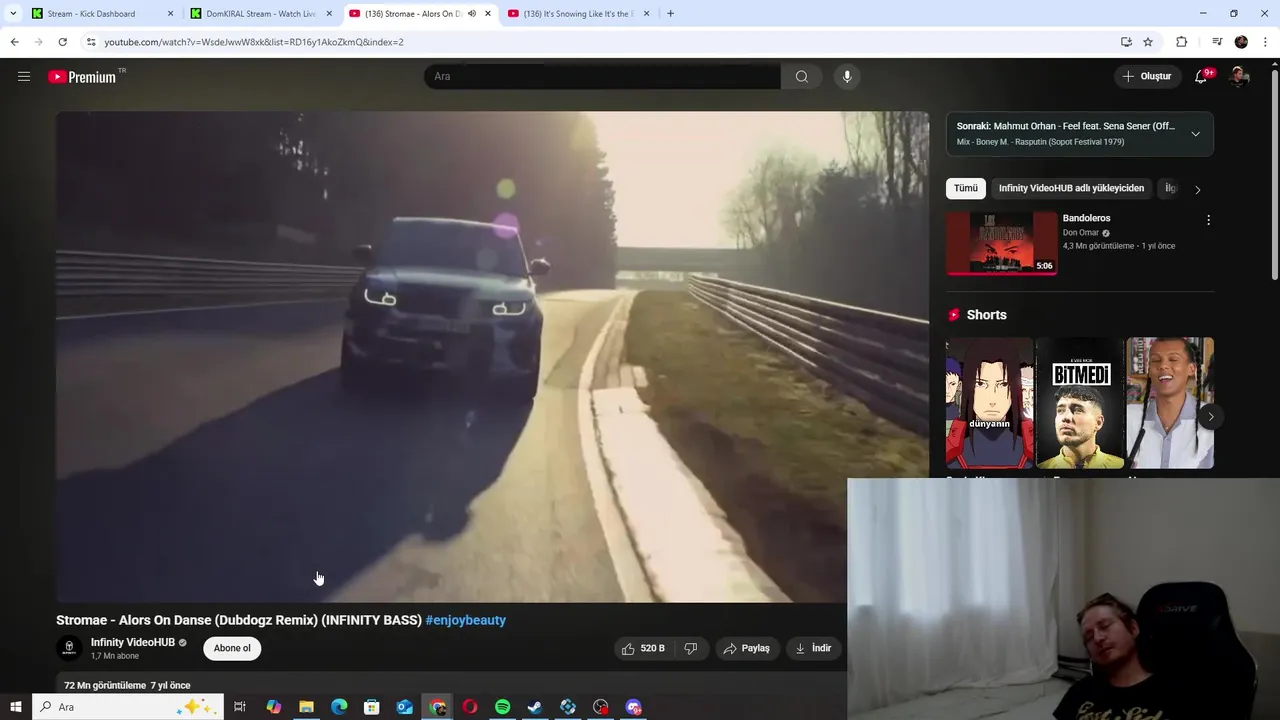Click the Abone ol subscribe button
1280x720 pixels.
232,648
